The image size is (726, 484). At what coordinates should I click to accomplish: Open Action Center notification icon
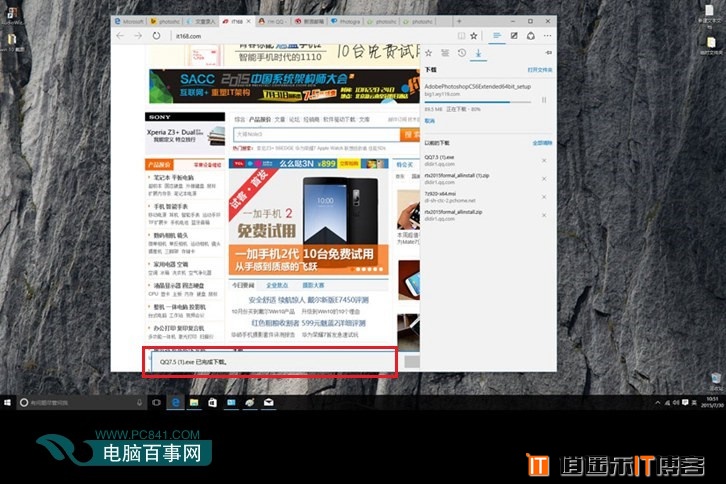[685, 402]
